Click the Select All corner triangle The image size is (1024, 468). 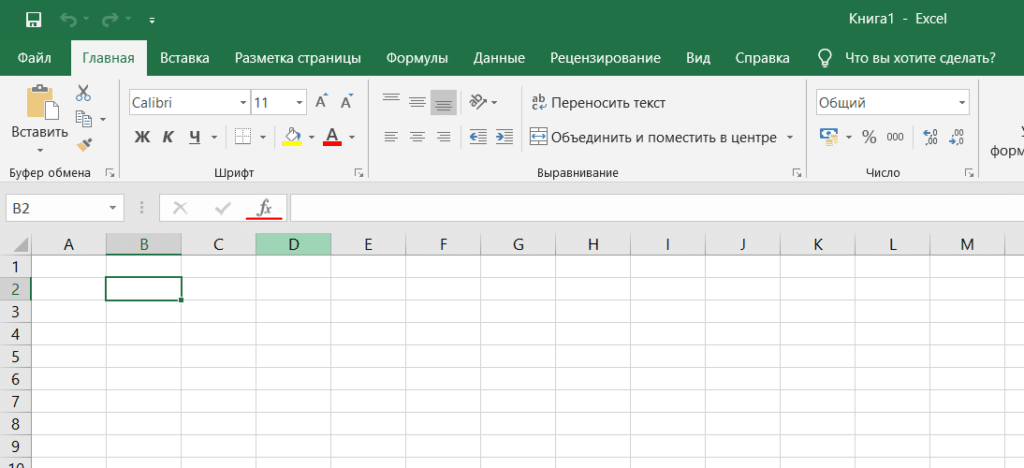[20, 245]
